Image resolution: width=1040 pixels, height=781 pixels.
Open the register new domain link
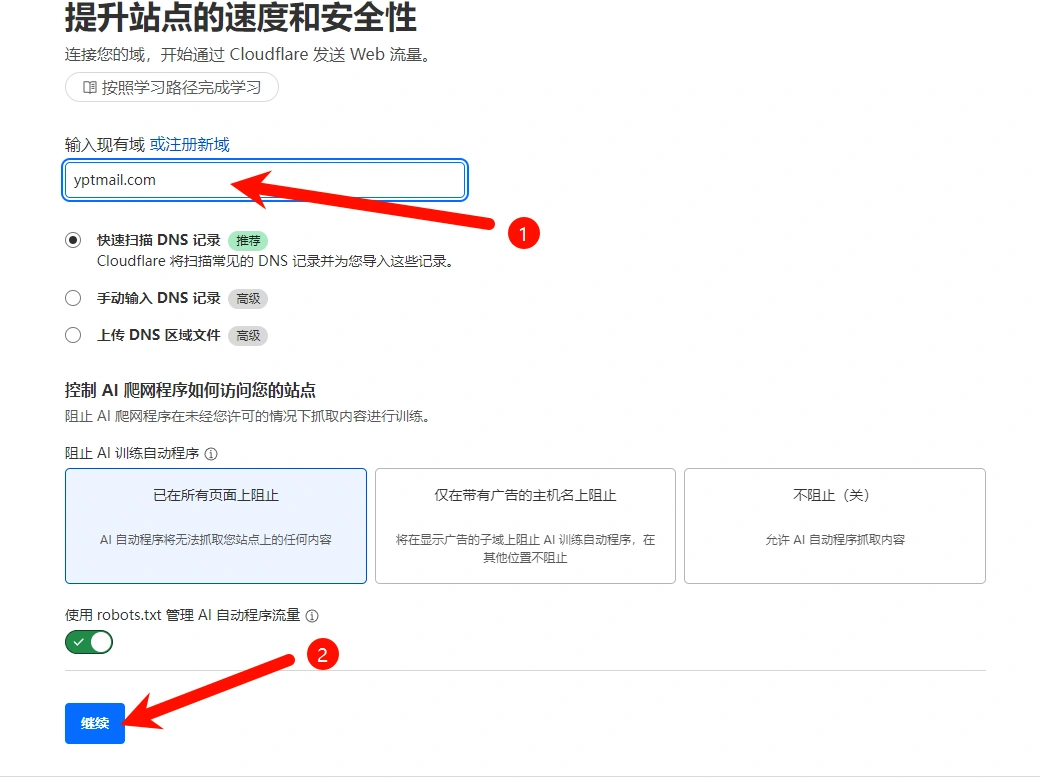(190, 145)
